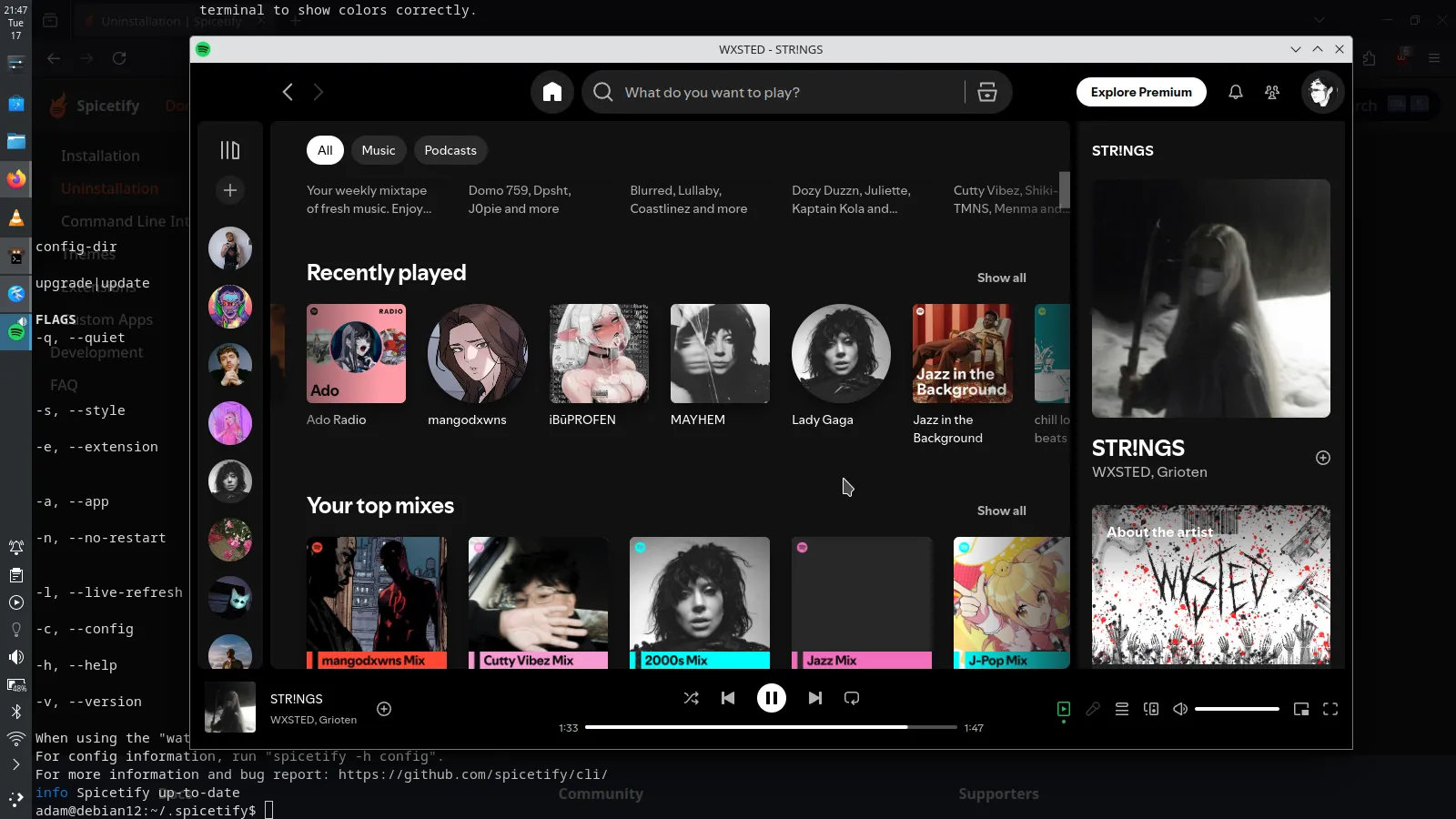1456x819 pixels.
Task: Adjust the volume slider
Action: 1237,709
